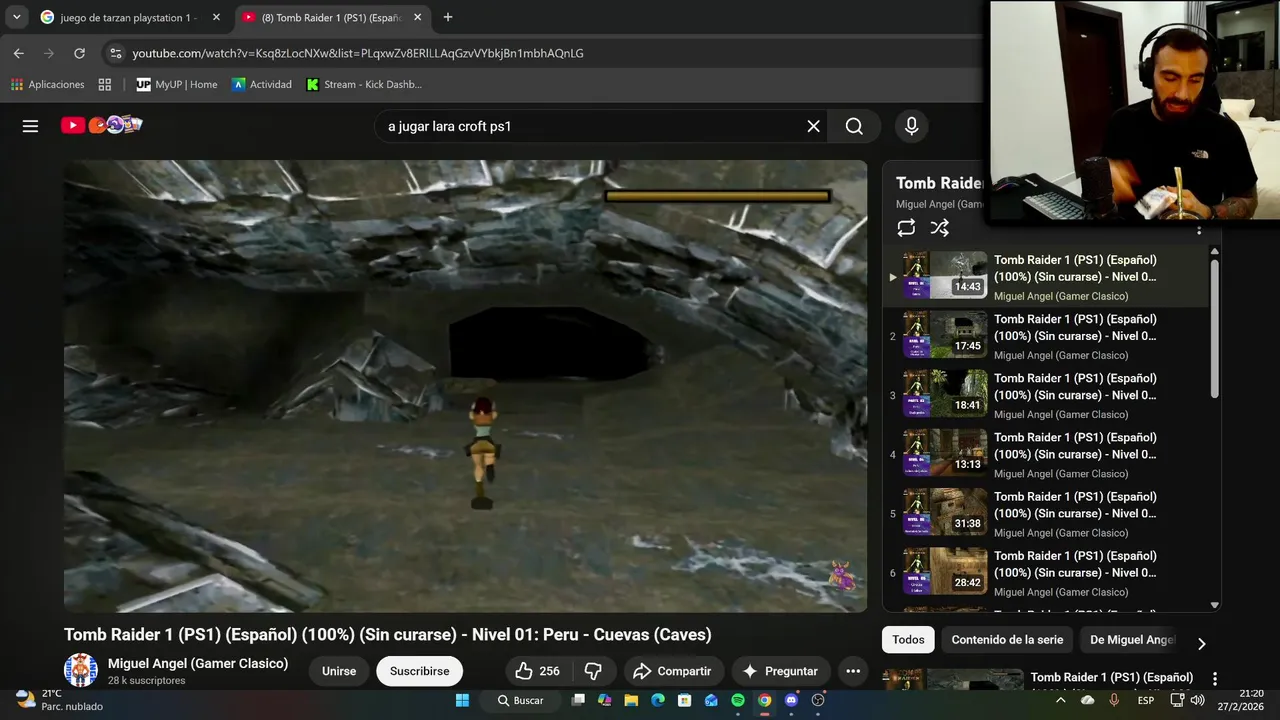
Task: Open a new browser tab
Action: click(447, 17)
